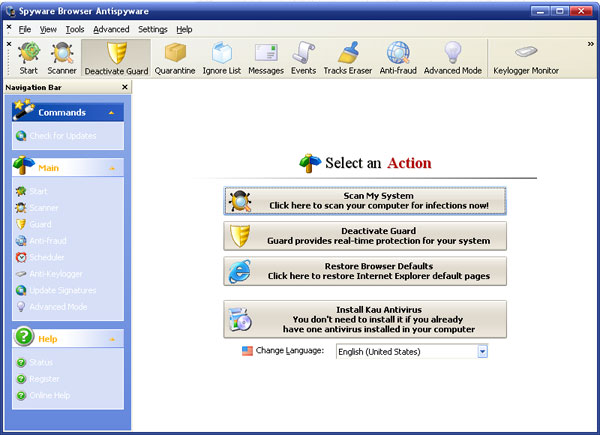Open the Scanner toolbar icon
This screenshot has width=600, height=435.
(x=62, y=59)
